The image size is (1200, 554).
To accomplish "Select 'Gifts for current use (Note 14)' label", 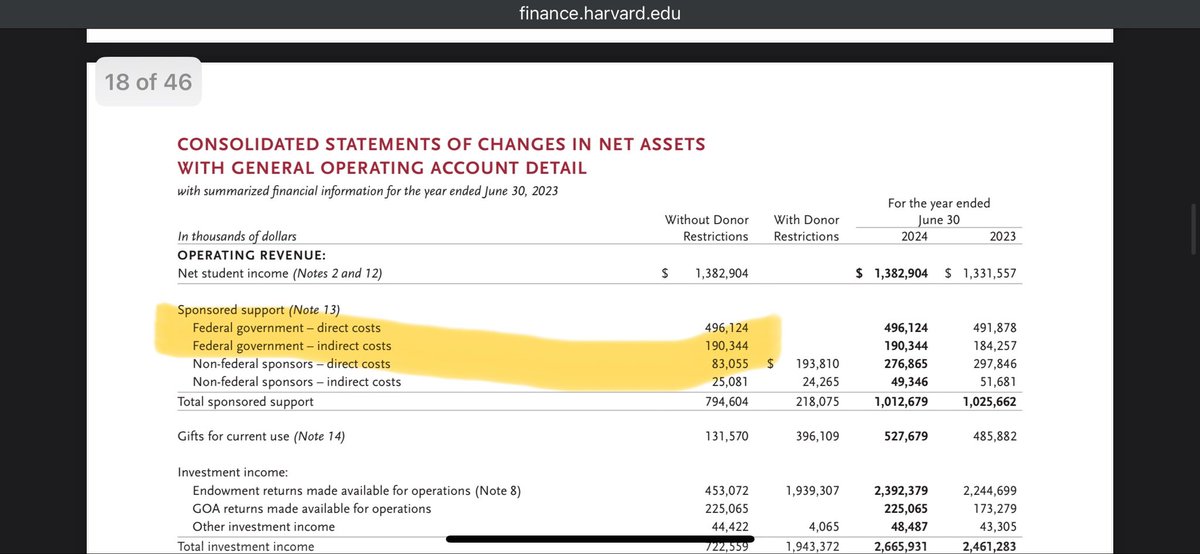I will tap(261, 436).
